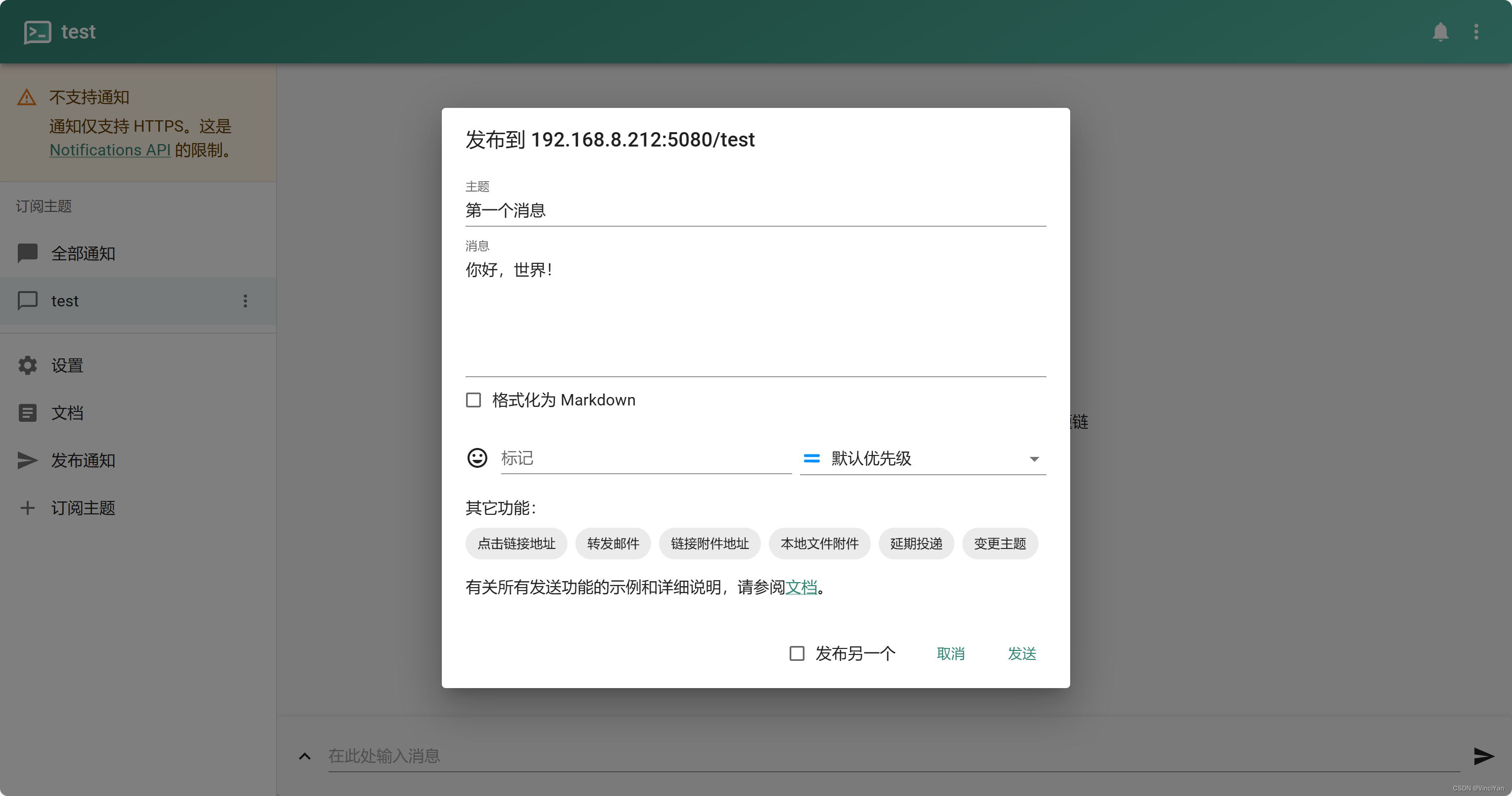Add 点击链接地址 click URL chip
1512x796 pixels.
(516, 544)
